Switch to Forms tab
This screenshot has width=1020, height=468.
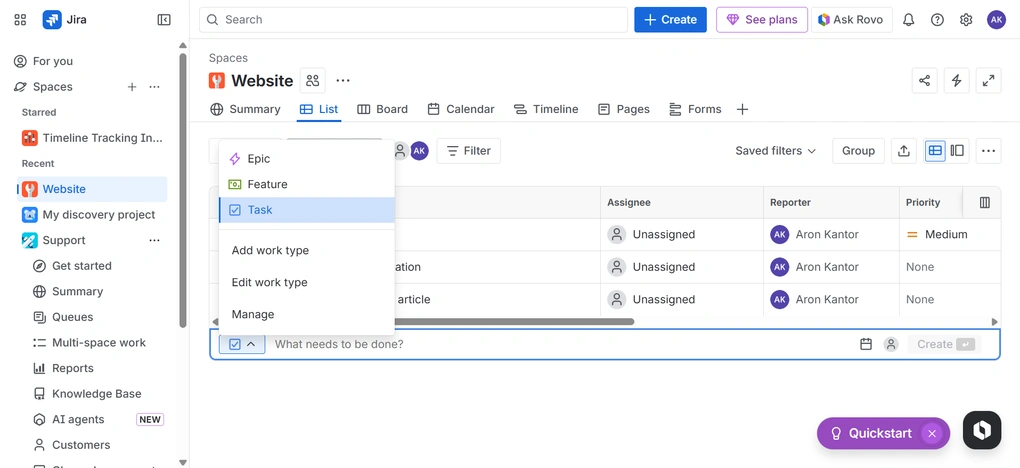click(x=695, y=109)
